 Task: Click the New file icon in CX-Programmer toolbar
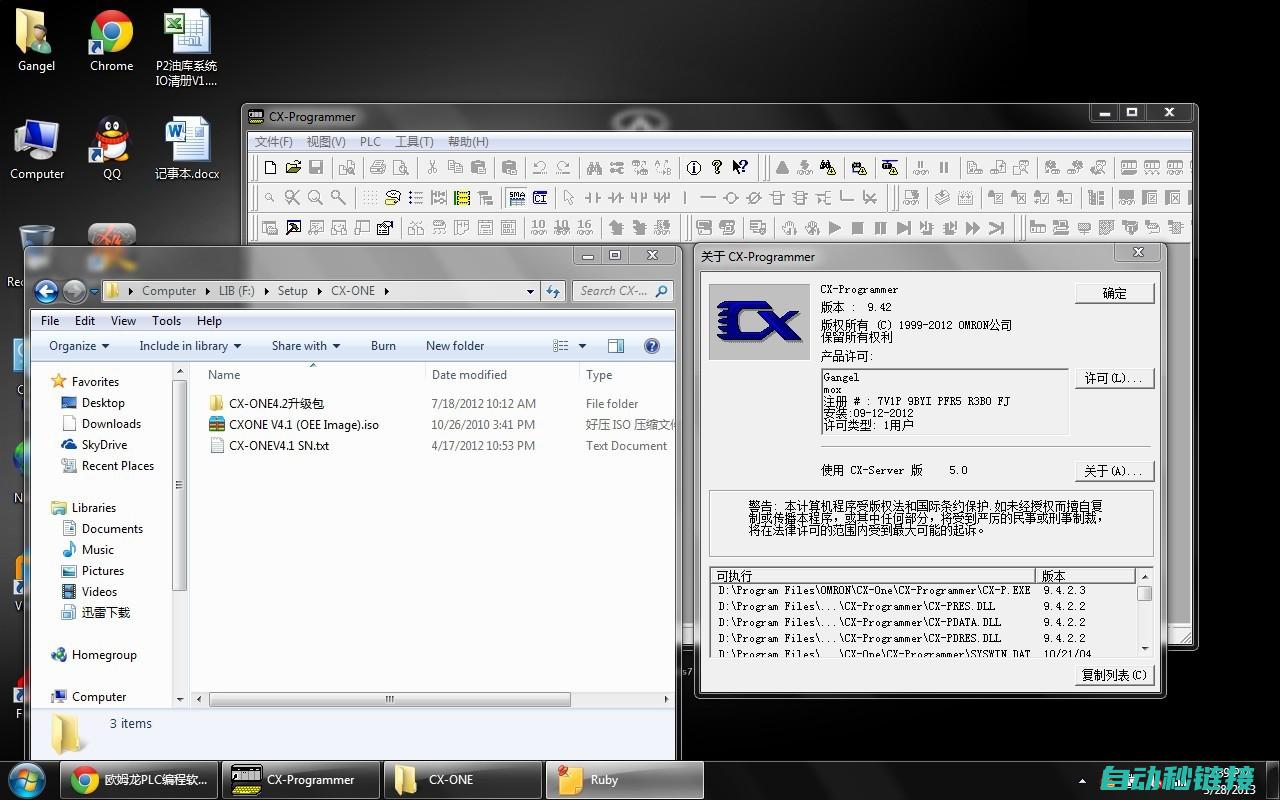pos(270,168)
